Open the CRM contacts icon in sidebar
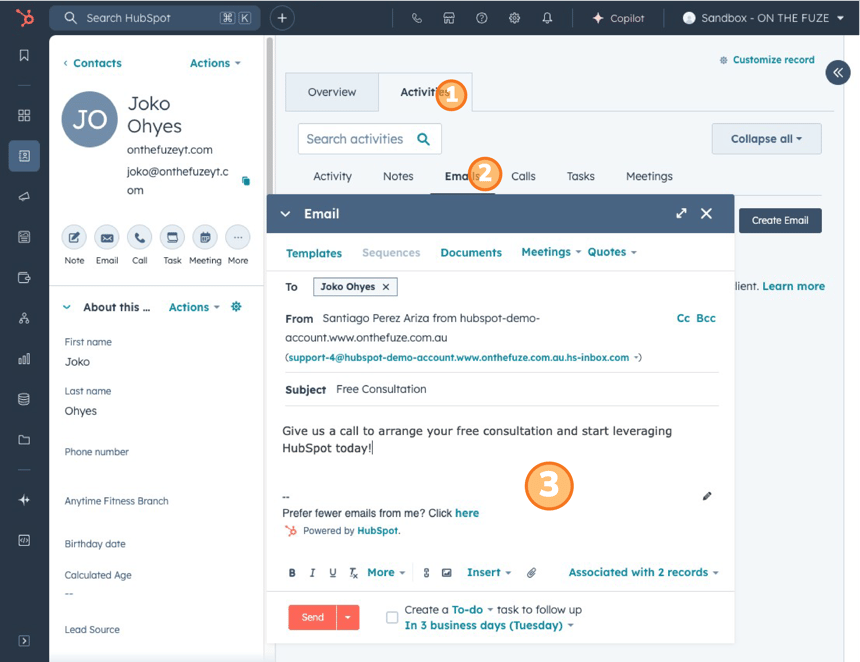 tap(24, 156)
